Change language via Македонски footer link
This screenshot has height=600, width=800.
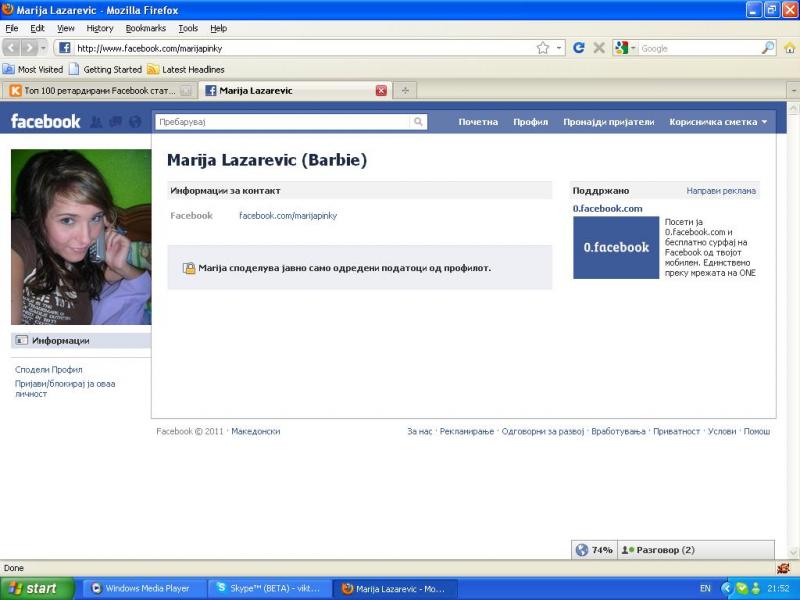pyautogui.click(x=256, y=431)
